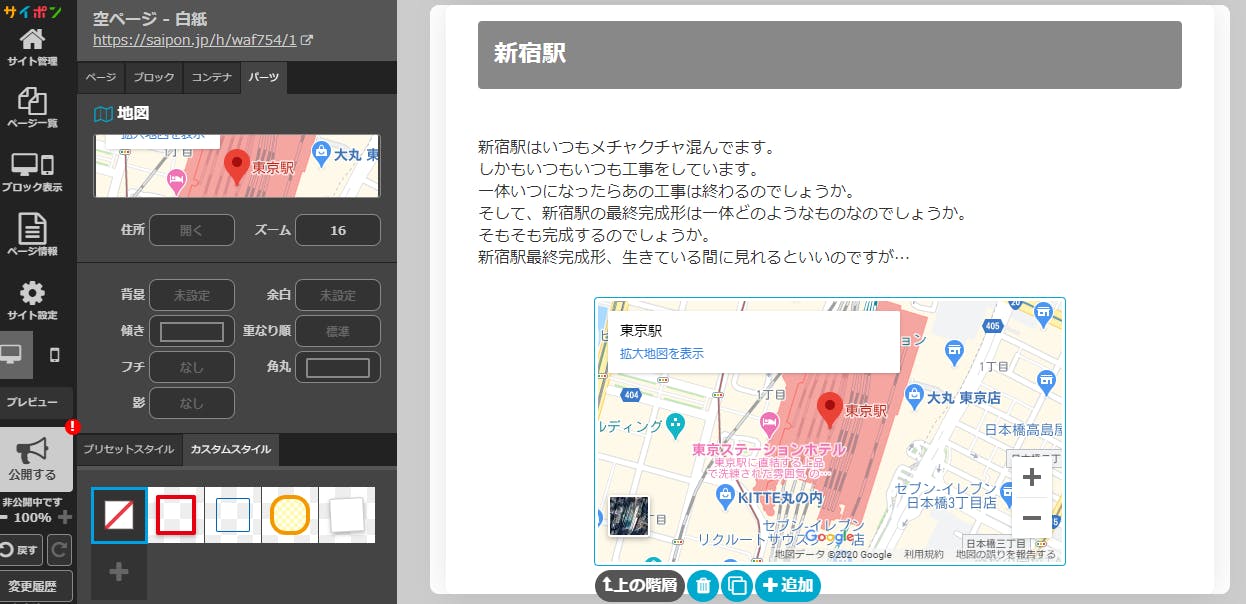This screenshot has height=604, width=1246.
Task: Click the プレビュー button
Action: coord(33,402)
